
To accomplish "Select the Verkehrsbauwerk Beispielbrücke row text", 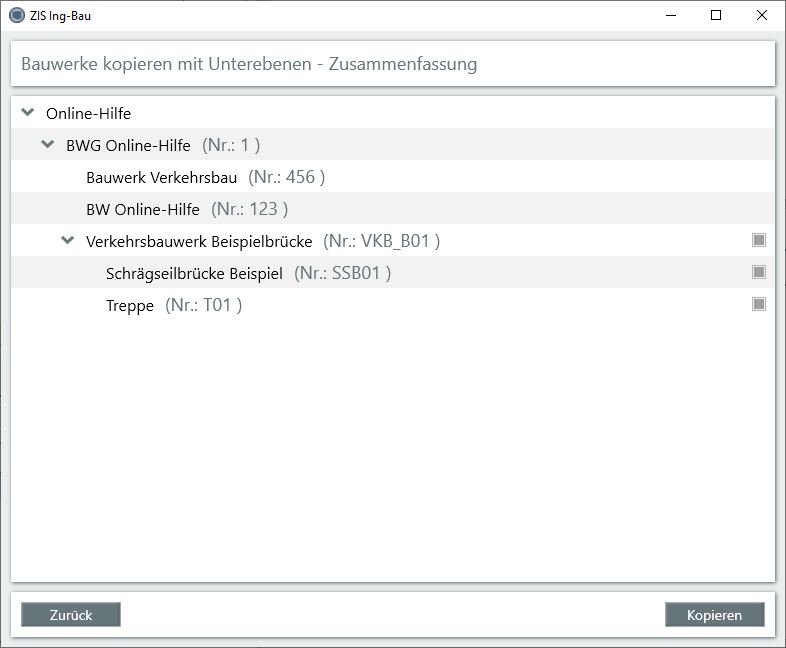I will click(x=199, y=242).
